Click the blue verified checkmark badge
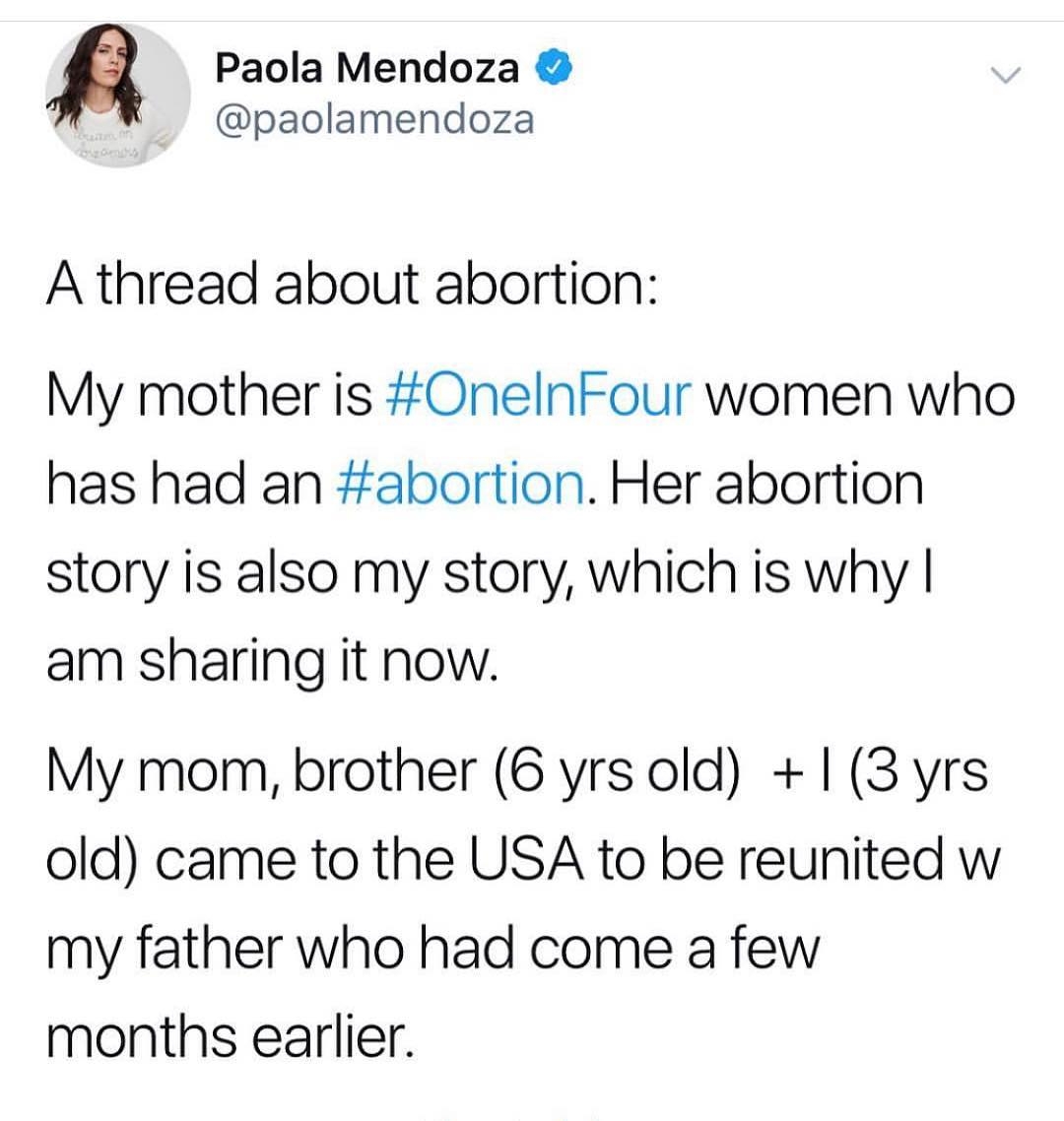The width and height of the screenshot is (1064, 1121). [554, 68]
